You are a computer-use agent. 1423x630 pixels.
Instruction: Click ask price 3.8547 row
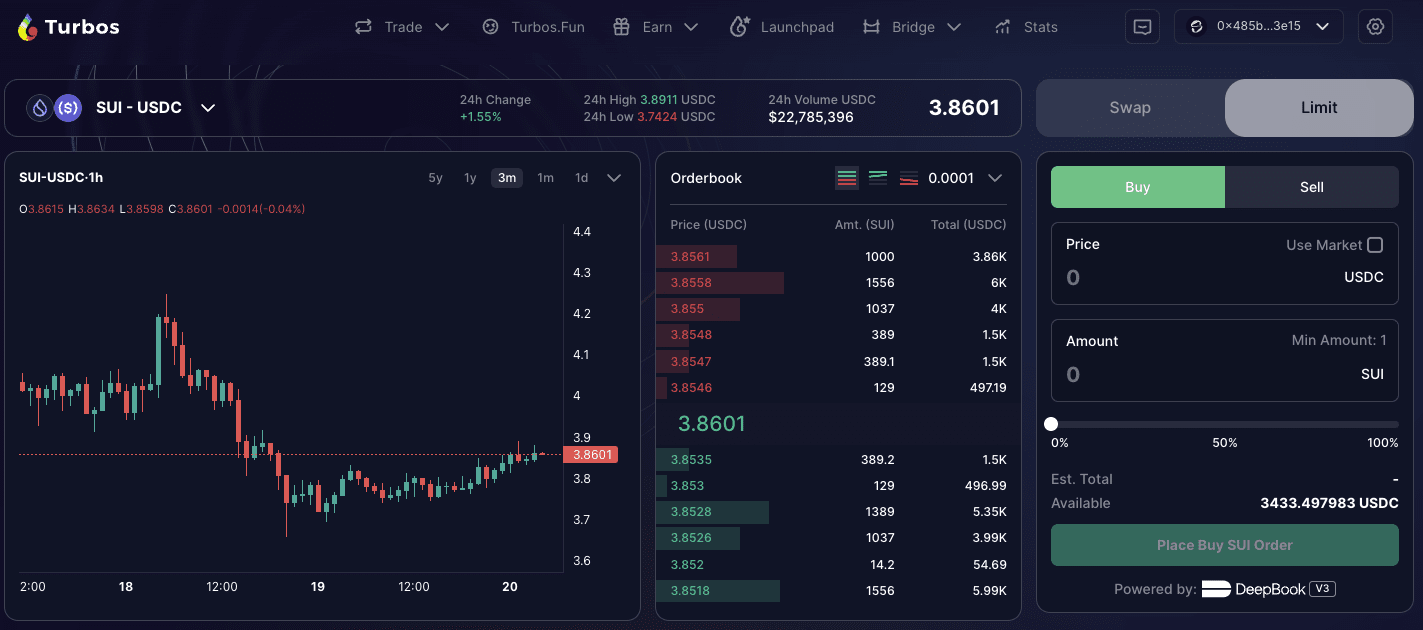[x=838, y=361]
